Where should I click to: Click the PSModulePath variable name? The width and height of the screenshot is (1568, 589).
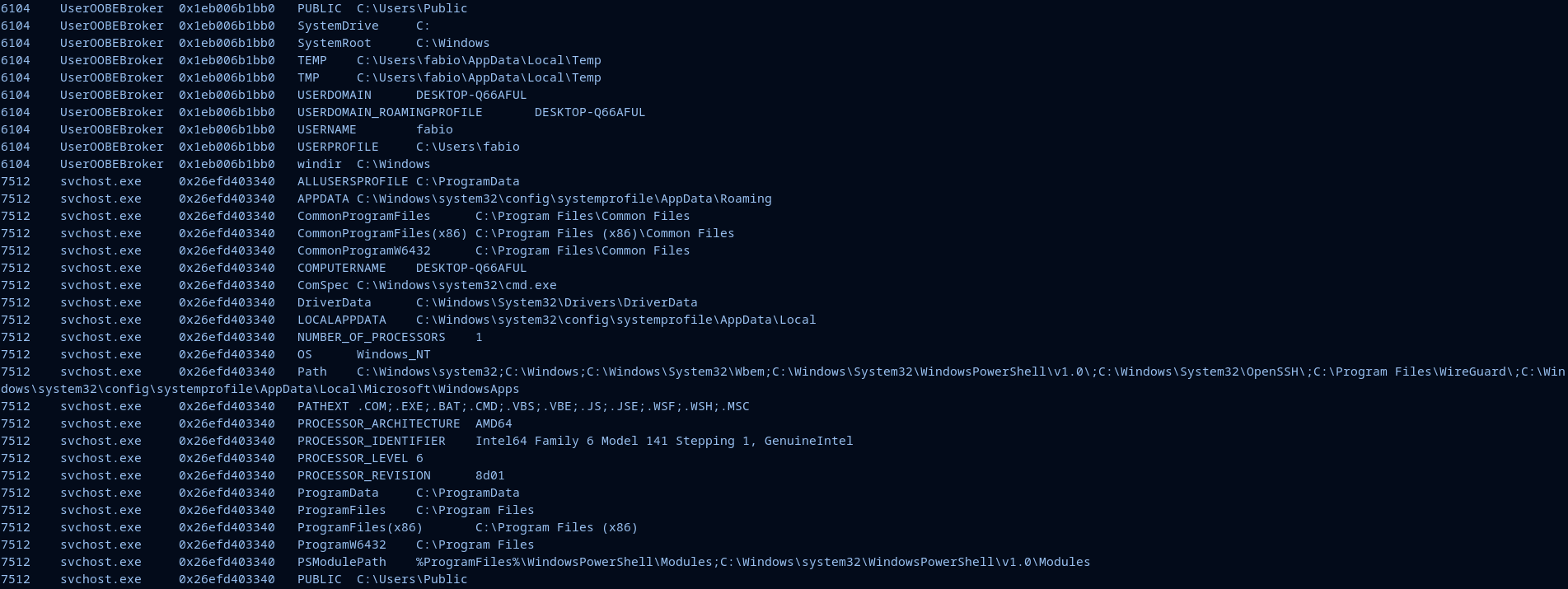pos(341,562)
